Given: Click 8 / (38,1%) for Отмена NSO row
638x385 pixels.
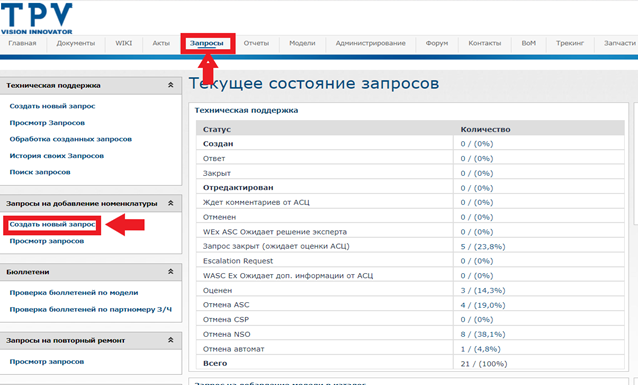Looking at the screenshot, I should point(483,335).
